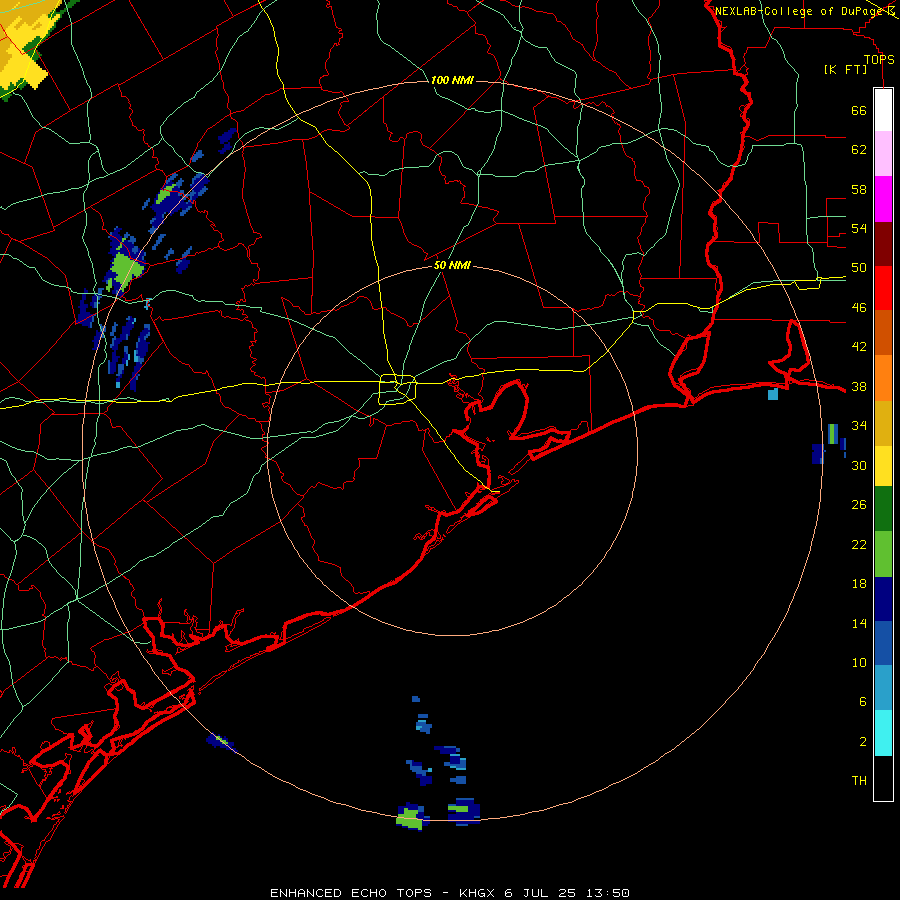Screen dimensions: 900x900
Task: Click the dark red legend swatch between 50 and 54
Action: (x=883, y=244)
